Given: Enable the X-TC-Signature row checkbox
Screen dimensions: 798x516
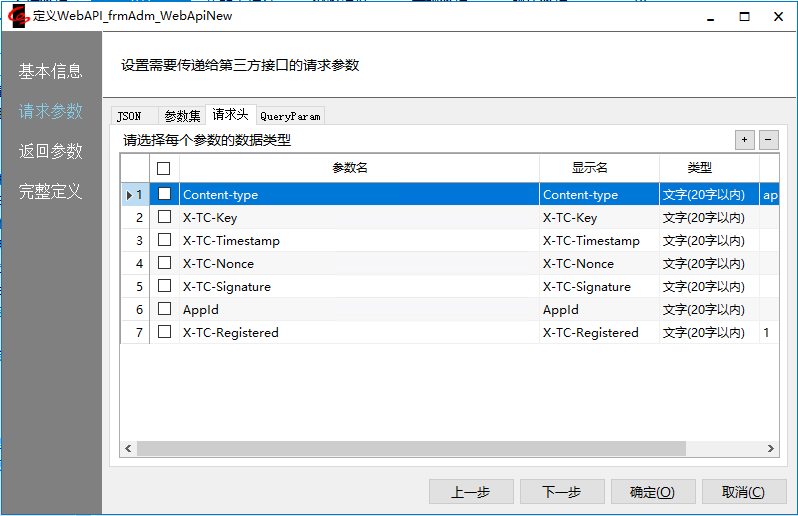Looking at the screenshot, I should (164, 286).
